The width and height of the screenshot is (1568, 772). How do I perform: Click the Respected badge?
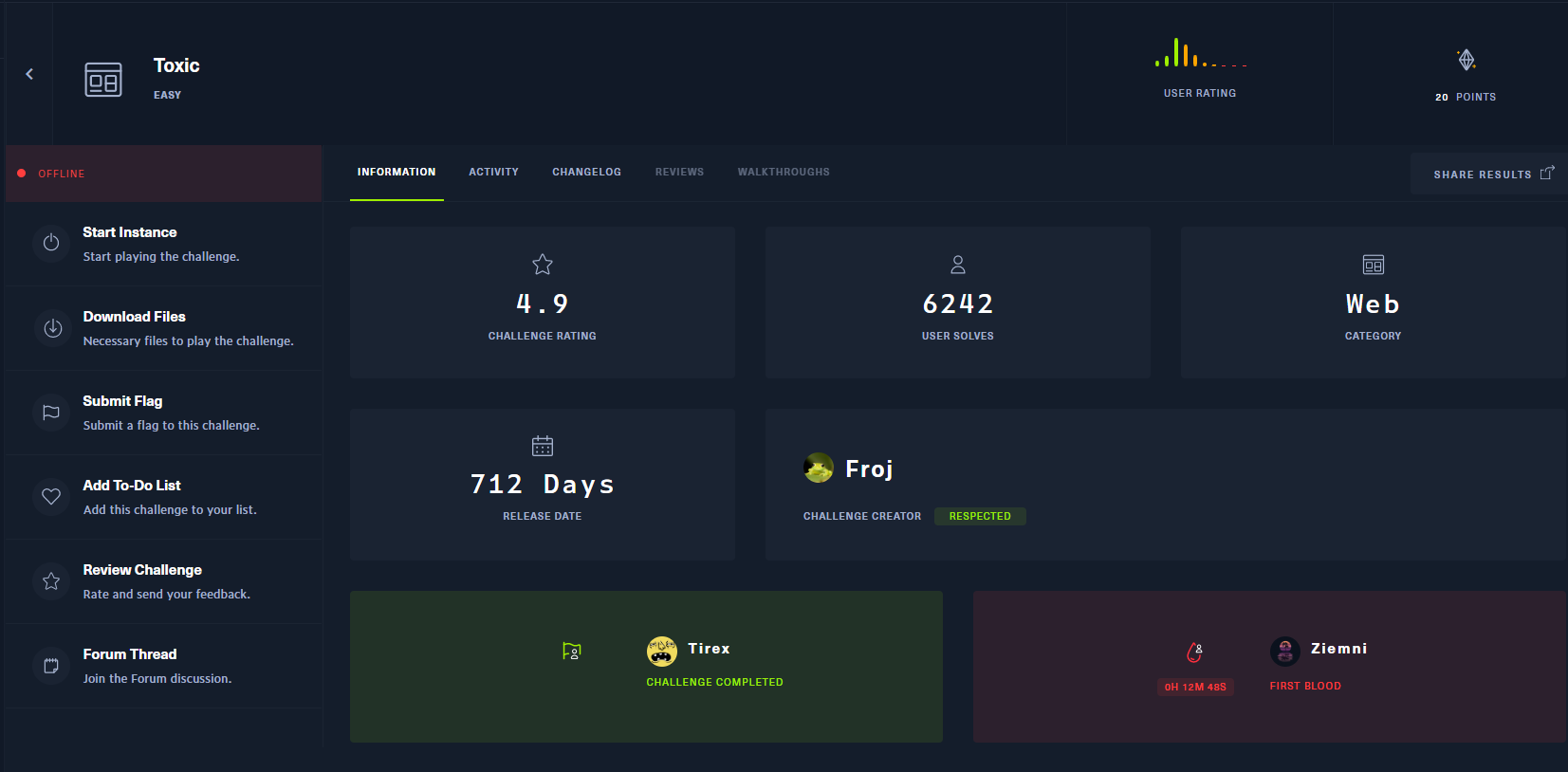(980, 516)
